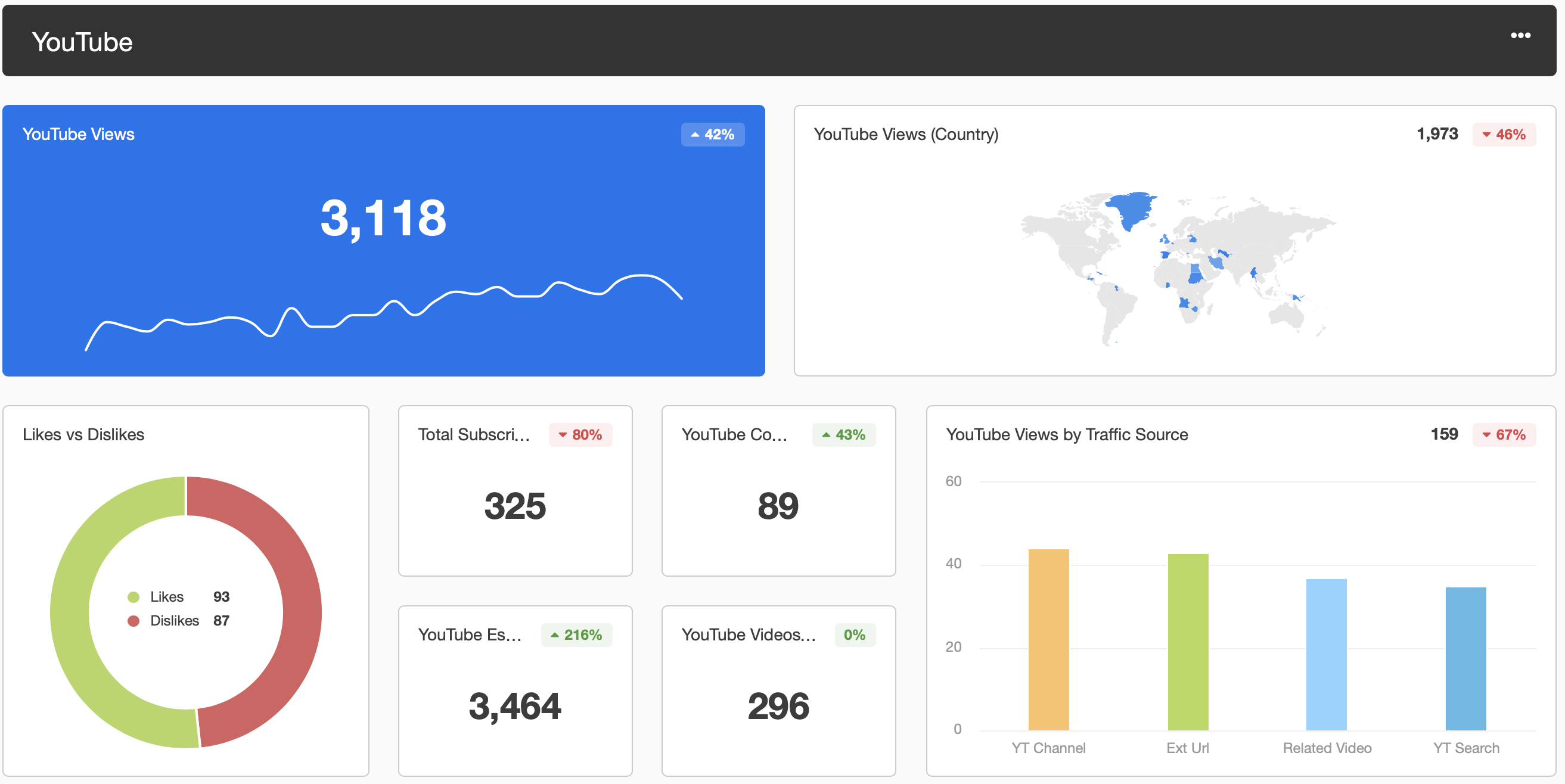Click the 67% decrease badge on Traffic Source
Viewport: 1565px width, 784px height.
click(1504, 435)
